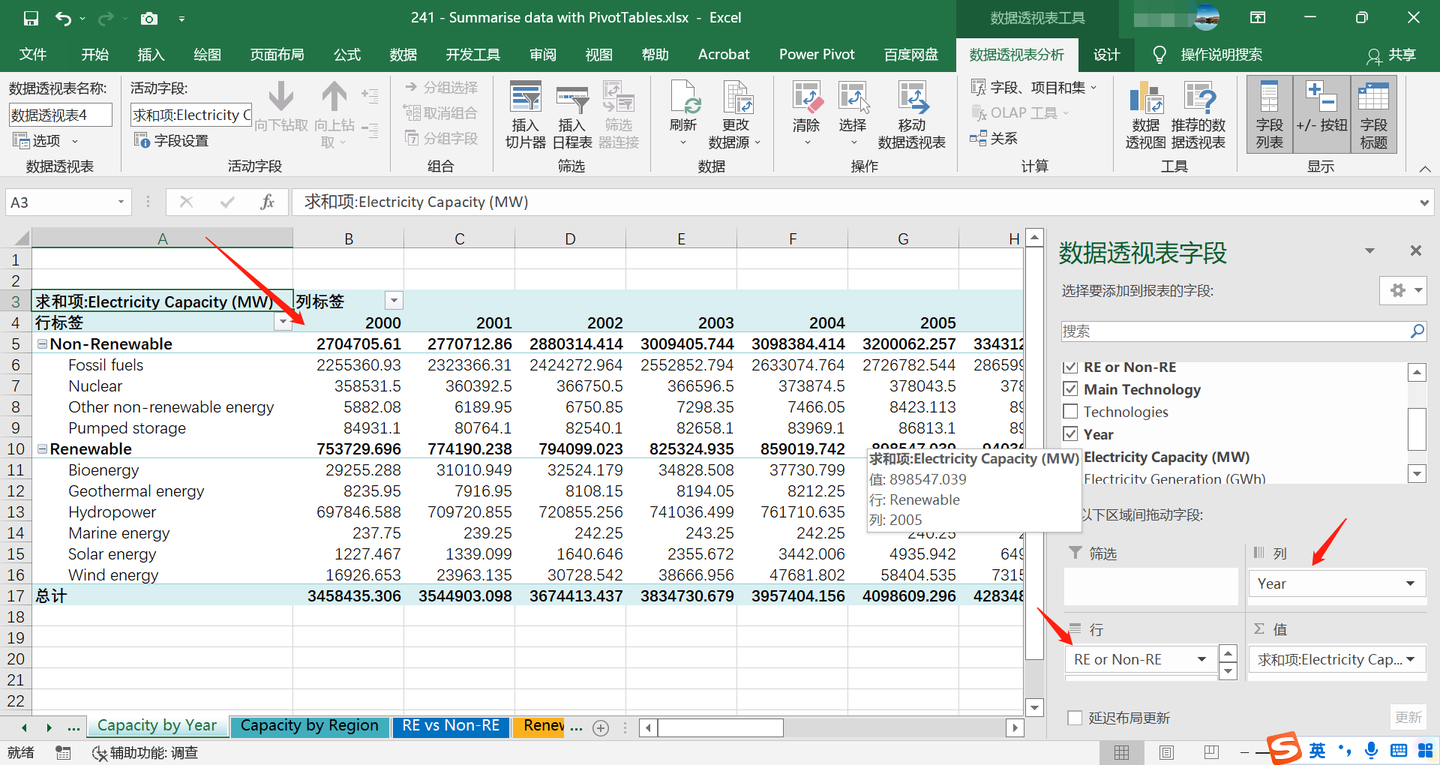Click the worksheet vertical scroll-down arrow

[1034, 706]
